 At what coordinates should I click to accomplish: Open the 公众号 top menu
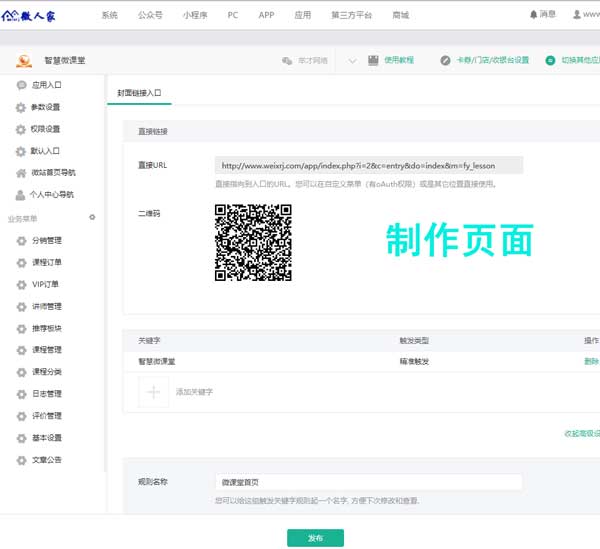pos(150,15)
